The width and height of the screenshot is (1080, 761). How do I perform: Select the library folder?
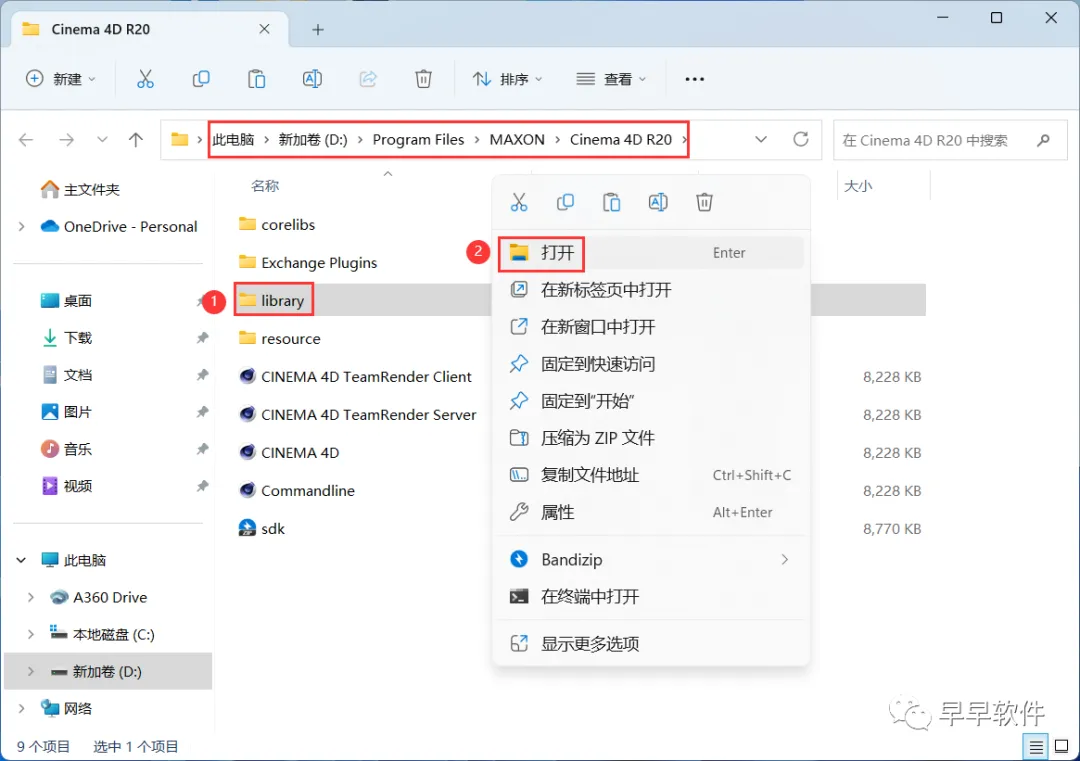(x=271, y=300)
